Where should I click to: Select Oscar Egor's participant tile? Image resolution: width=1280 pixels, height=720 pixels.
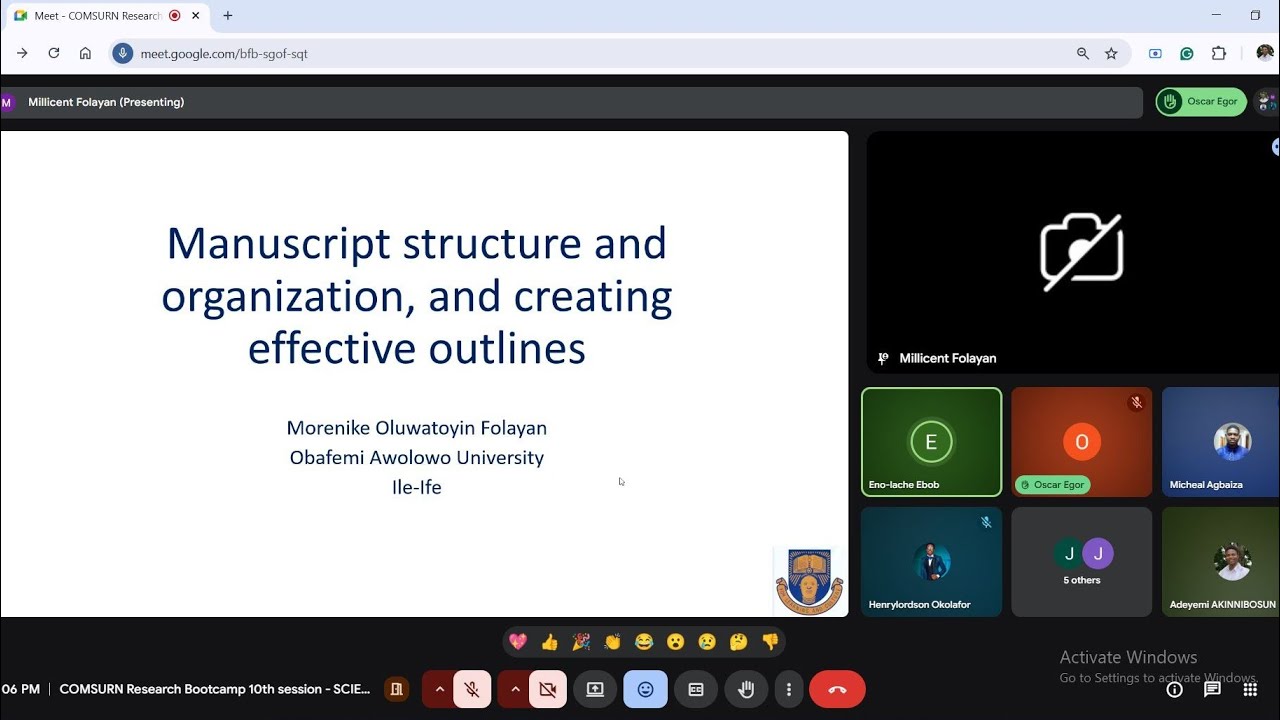[x=1081, y=442]
